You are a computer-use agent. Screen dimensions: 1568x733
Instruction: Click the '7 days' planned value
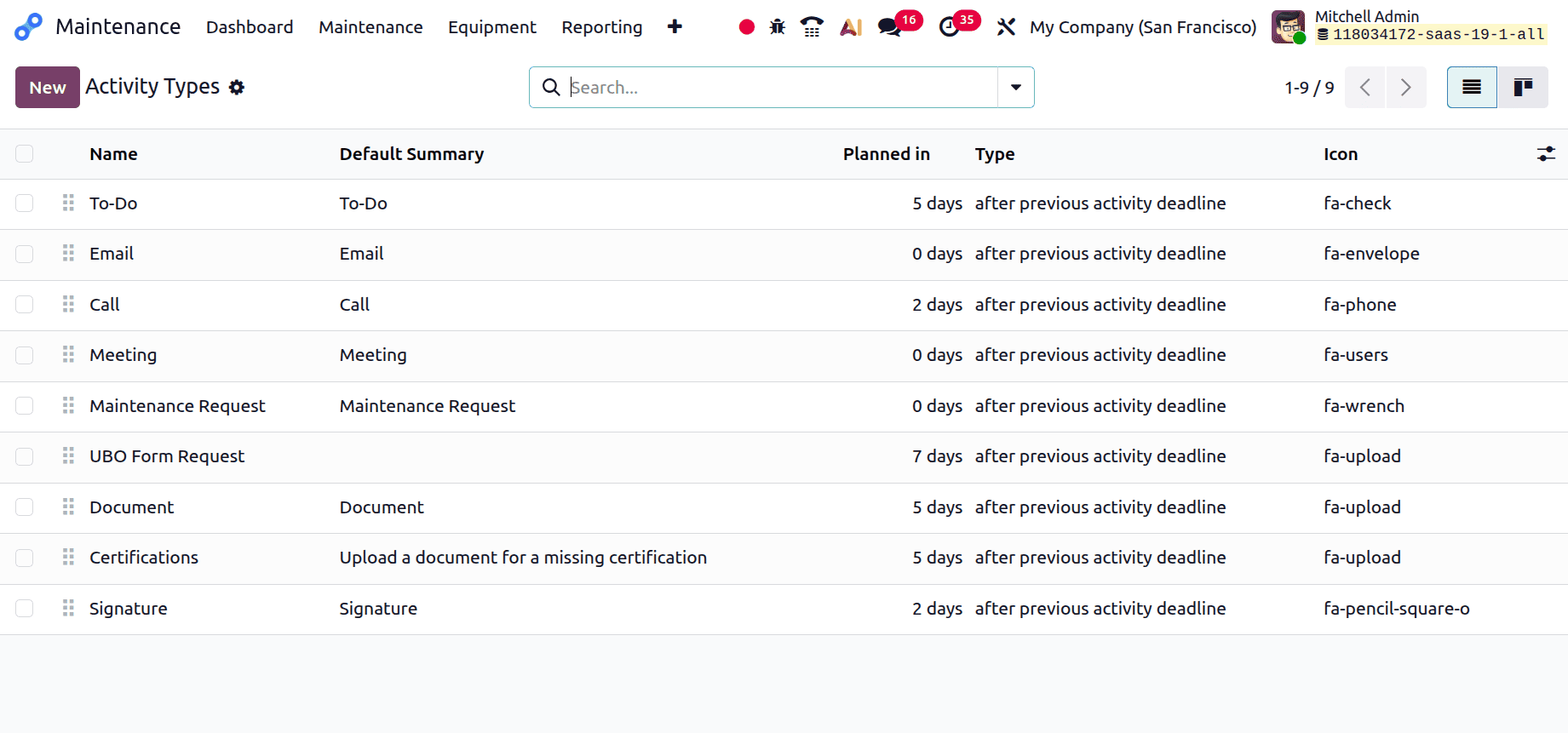click(937, 456)
